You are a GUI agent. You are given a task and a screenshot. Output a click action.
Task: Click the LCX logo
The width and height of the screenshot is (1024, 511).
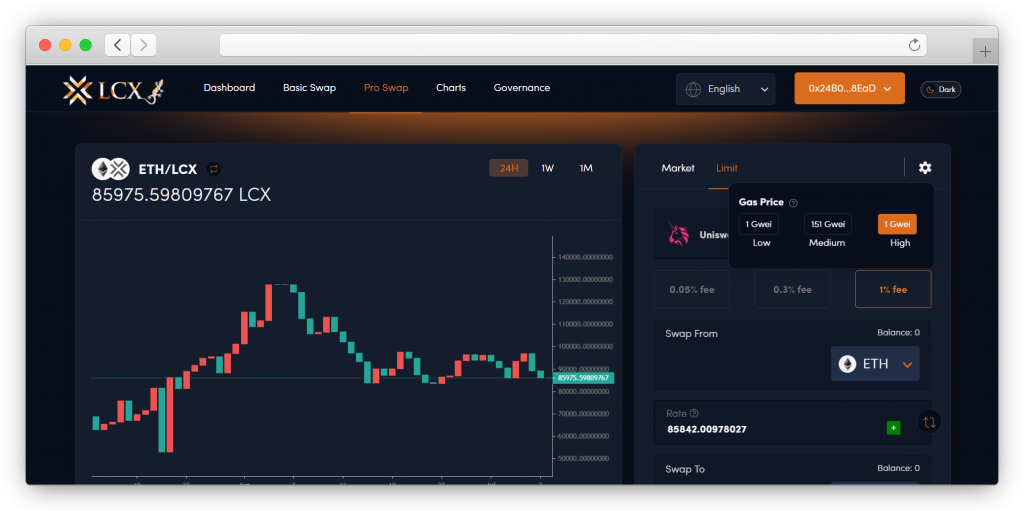coord(113,90)
